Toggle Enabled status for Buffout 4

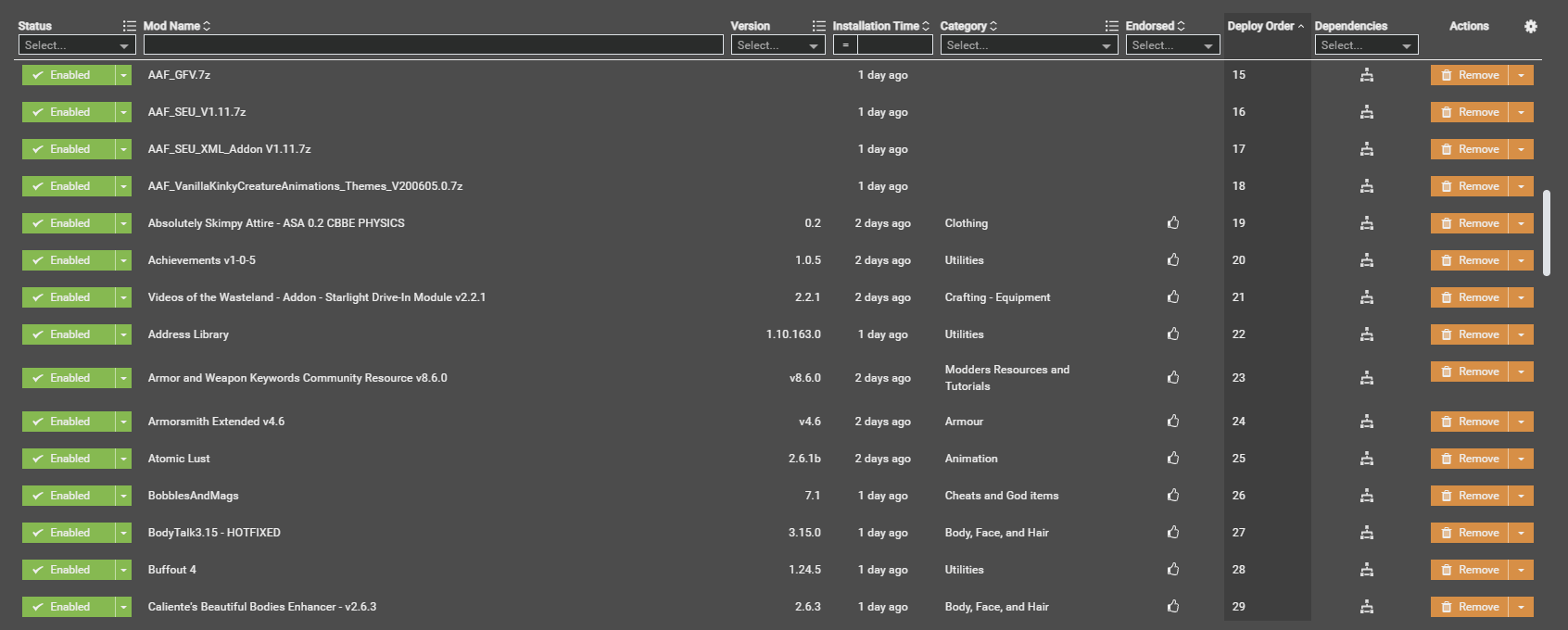pyautogui.click(x=68, y=570)
